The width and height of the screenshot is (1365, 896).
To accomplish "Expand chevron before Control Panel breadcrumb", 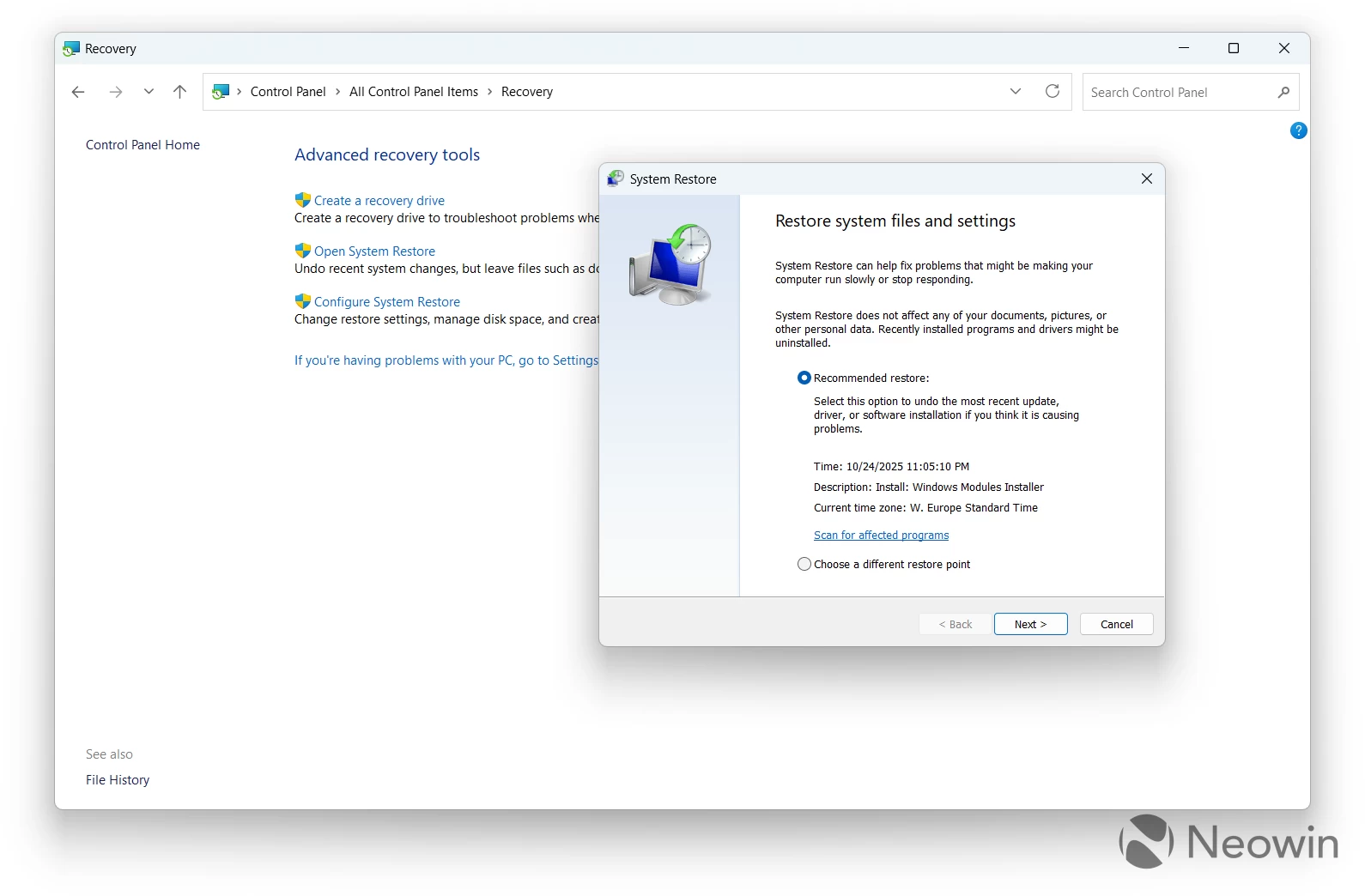I will pos(240,92).
